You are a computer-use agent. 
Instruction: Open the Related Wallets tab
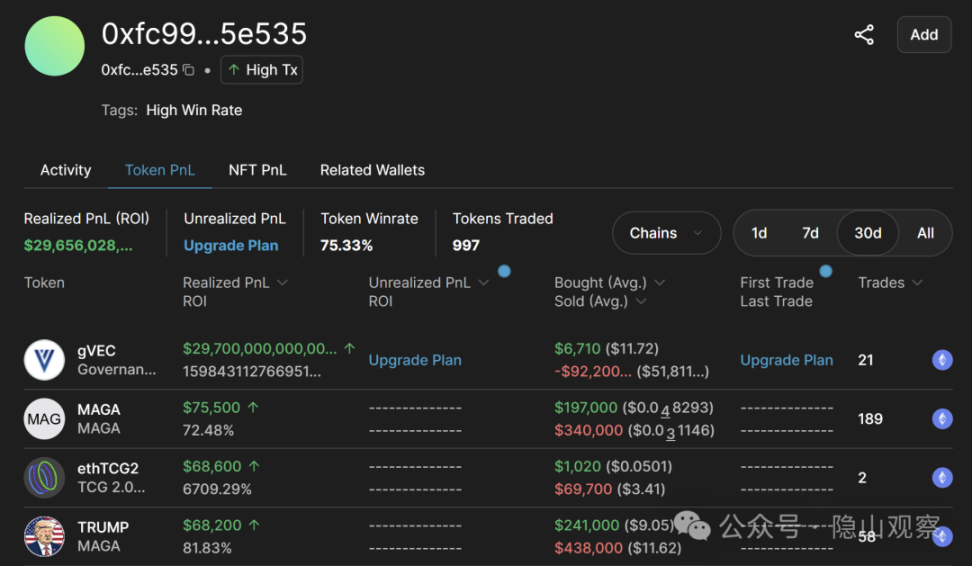coord(372,170)
